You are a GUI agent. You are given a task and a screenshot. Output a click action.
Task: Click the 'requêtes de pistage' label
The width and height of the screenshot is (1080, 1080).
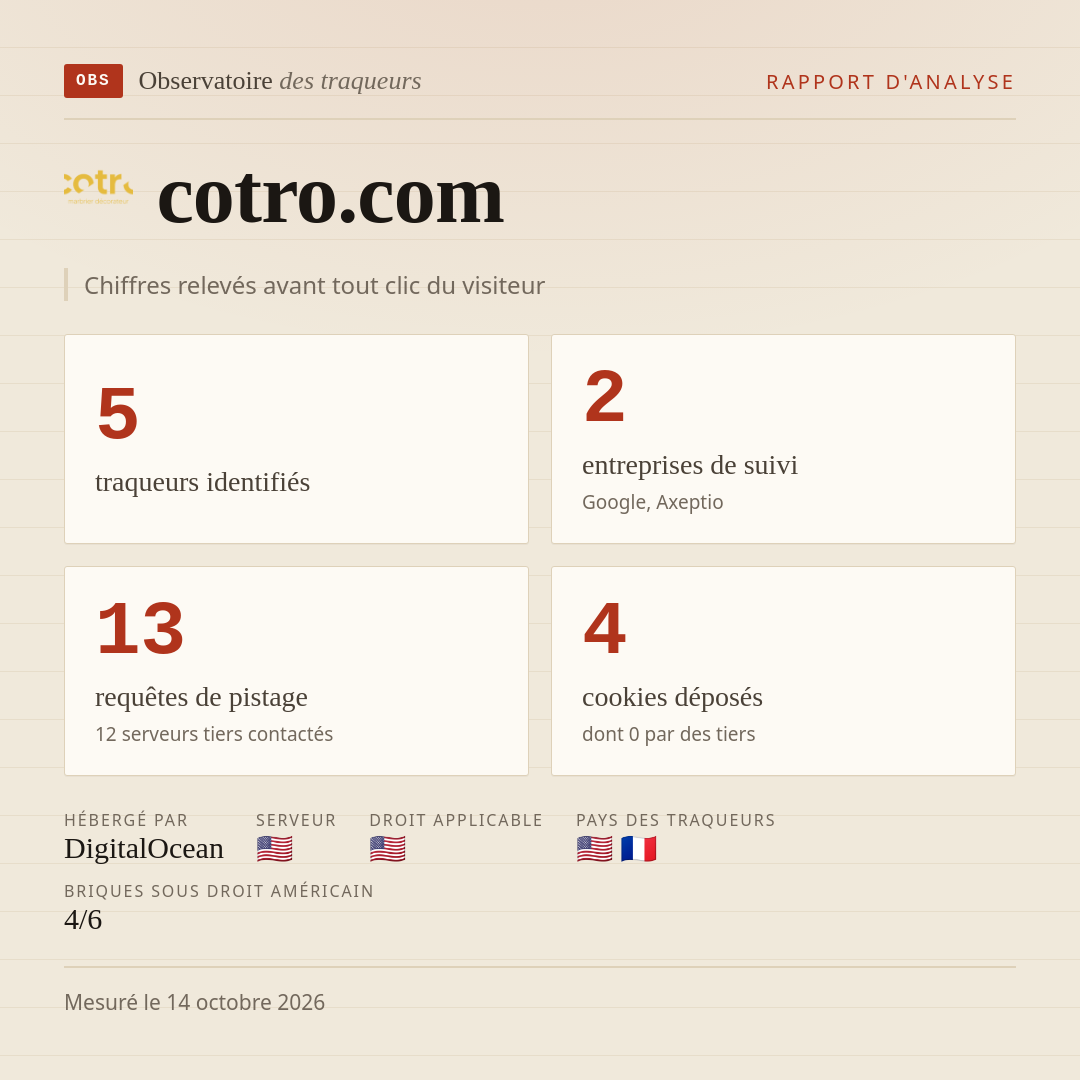201,698
